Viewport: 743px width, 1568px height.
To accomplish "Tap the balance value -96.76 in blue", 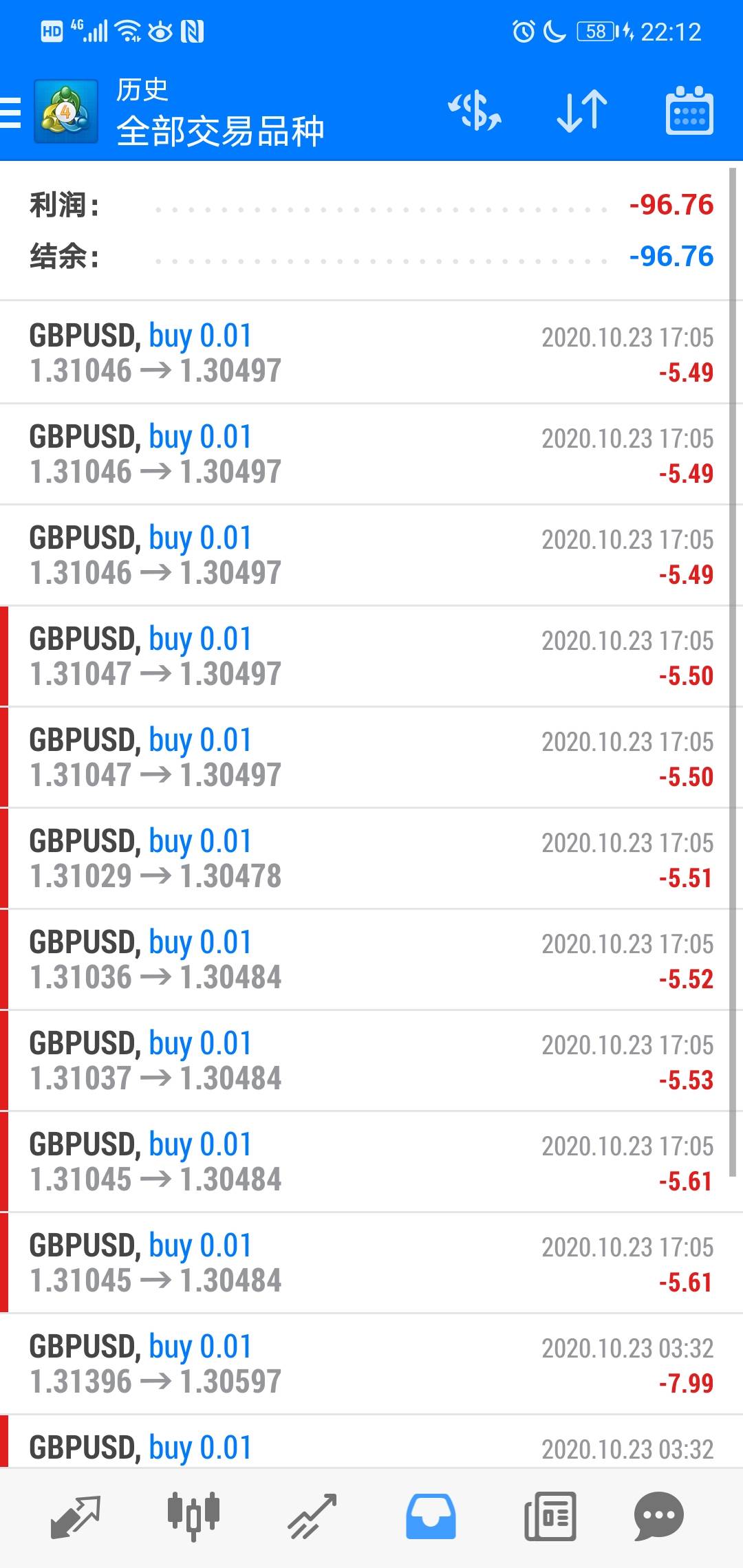I will pos(671,257).
